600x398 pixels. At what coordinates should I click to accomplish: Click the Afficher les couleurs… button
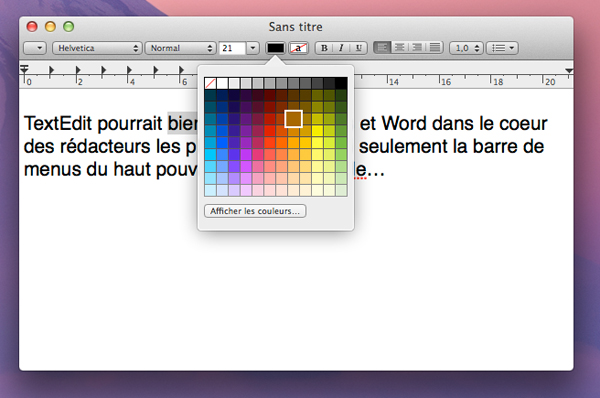255,211
